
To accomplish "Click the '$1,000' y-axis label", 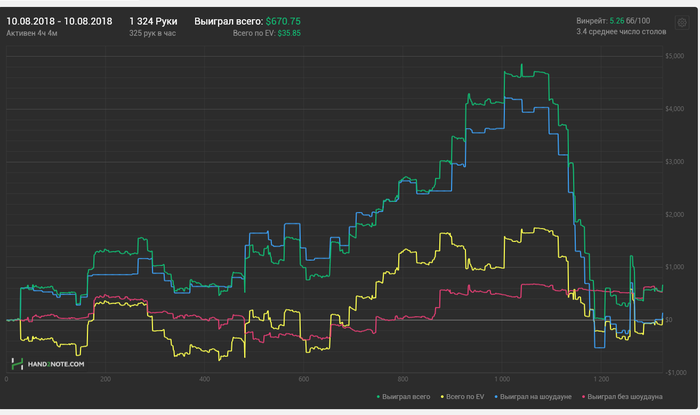I will (x=675, y=267).
